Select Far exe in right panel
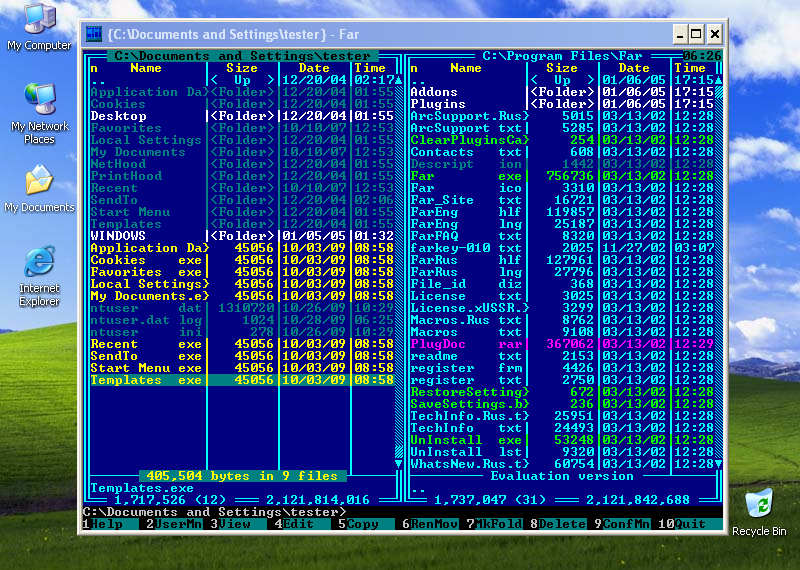 pyautogui.click(x=562, y=176)
